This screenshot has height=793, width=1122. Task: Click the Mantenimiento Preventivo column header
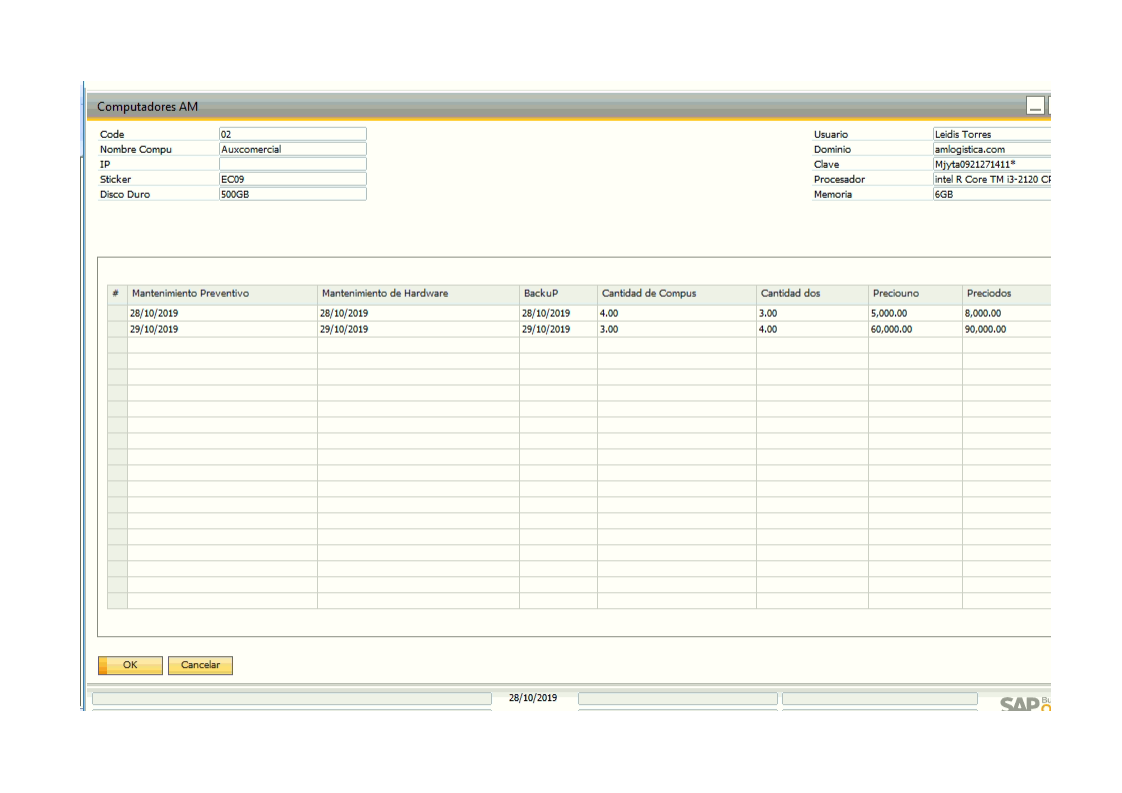(223, 293)
